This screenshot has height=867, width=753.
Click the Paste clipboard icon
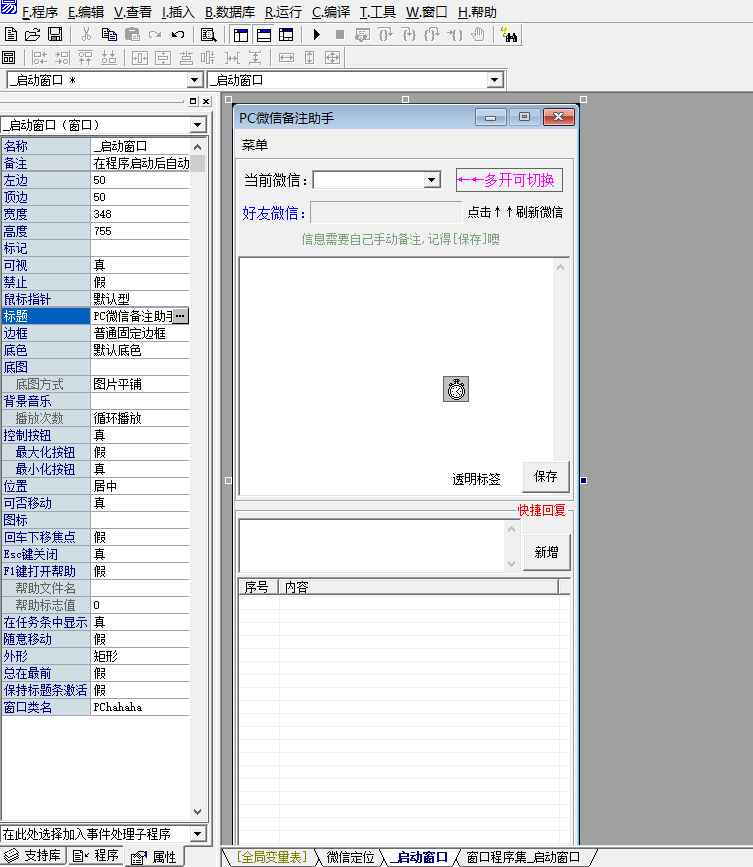132,34
